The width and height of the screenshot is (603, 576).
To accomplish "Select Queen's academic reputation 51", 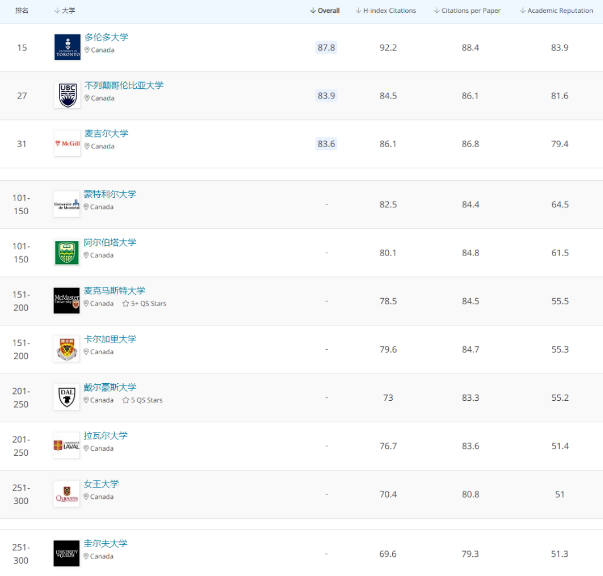I will [x=560, y=494].
